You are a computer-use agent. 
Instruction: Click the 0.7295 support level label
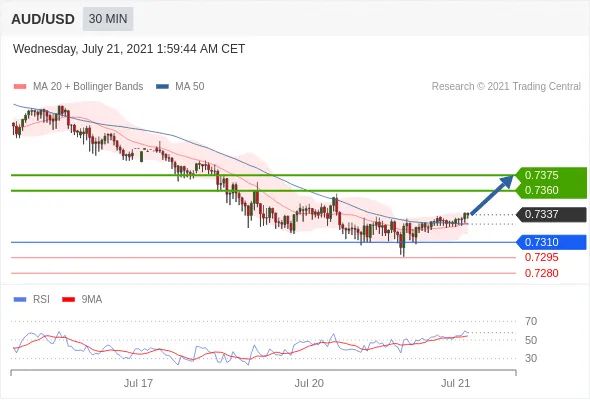(x=541, y=258)
